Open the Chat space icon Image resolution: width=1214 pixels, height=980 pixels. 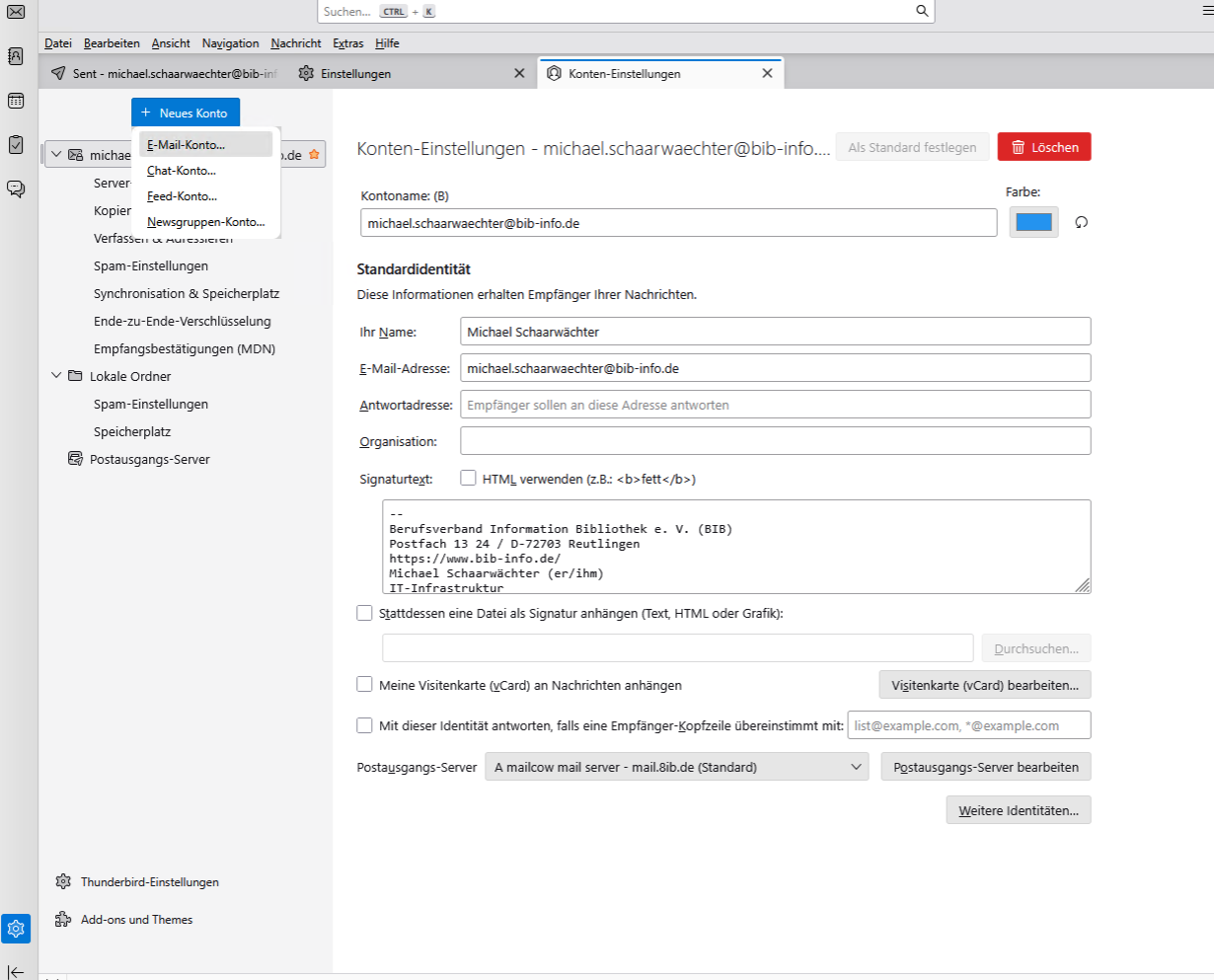coord(16,188)
